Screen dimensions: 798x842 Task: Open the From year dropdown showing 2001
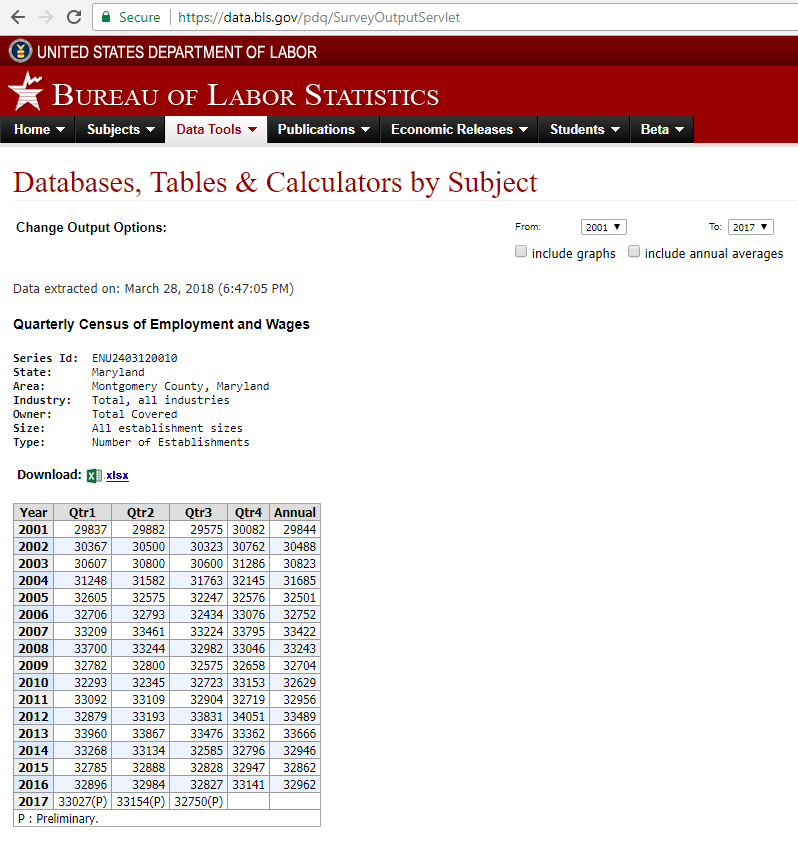tap(604, 227)
